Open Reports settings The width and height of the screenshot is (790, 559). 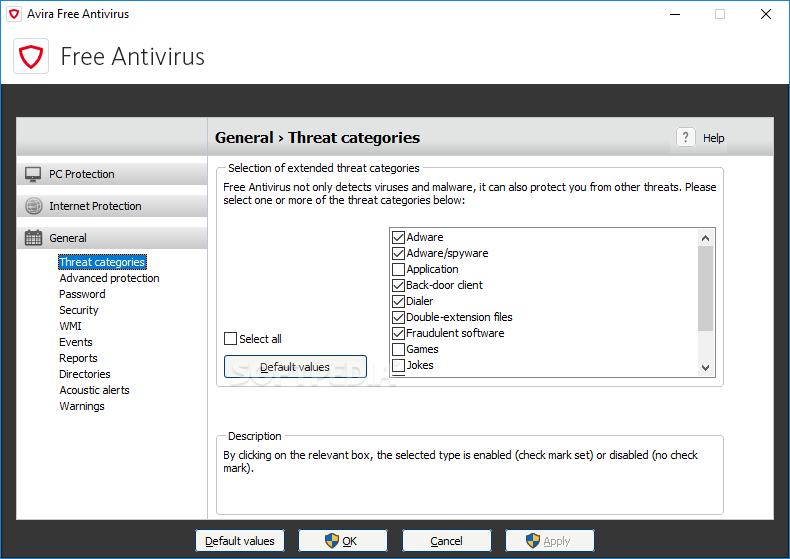click(78, 358)
